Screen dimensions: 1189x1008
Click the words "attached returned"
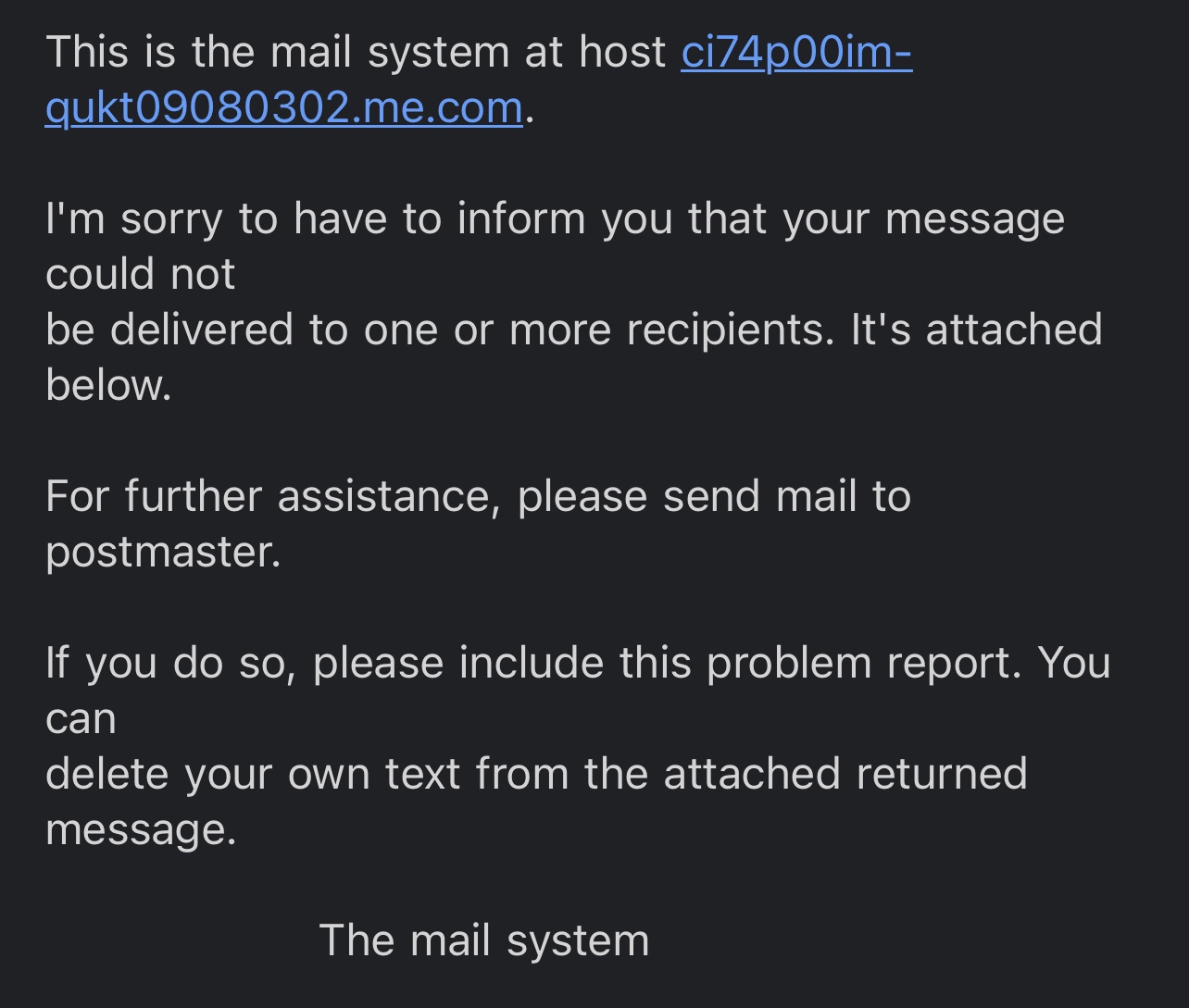click(x=845, y=774)
